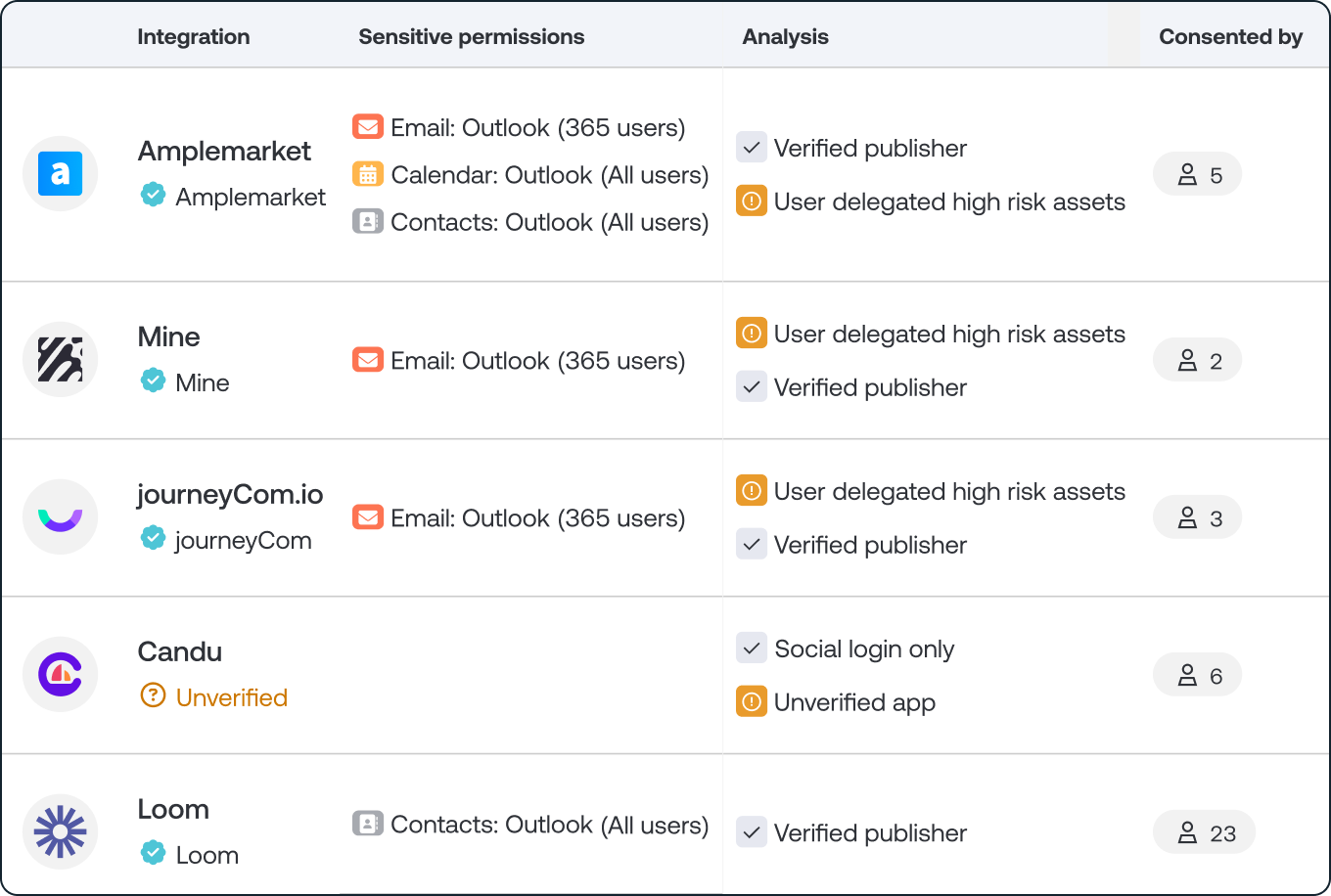The image size is (1331, 896).
Task: Open the Mine integration name
Action: point(169,336)
